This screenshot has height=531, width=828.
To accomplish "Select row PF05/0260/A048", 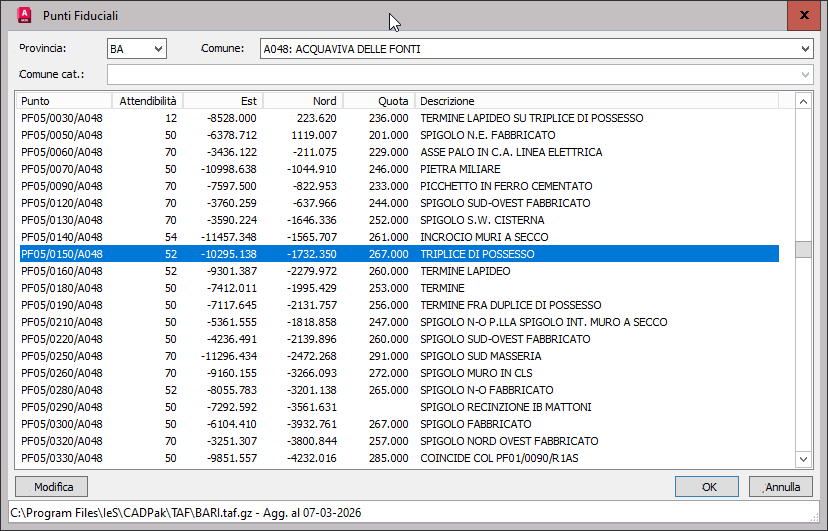I will (x=399, y=373).
